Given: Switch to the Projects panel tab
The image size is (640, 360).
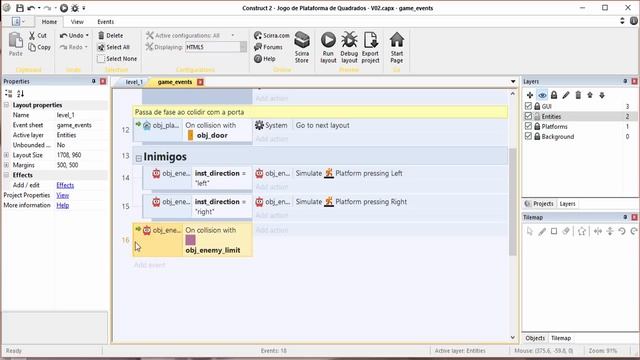Looking at the screenshot, I should tap(540, 203).
